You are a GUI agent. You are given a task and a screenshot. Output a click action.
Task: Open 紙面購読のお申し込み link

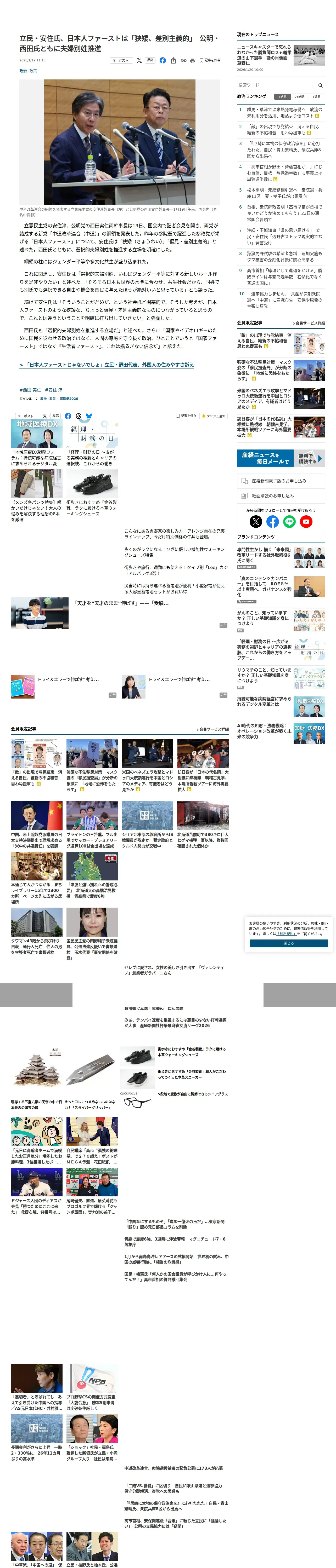pyautogui.click(x=281, y=495)
